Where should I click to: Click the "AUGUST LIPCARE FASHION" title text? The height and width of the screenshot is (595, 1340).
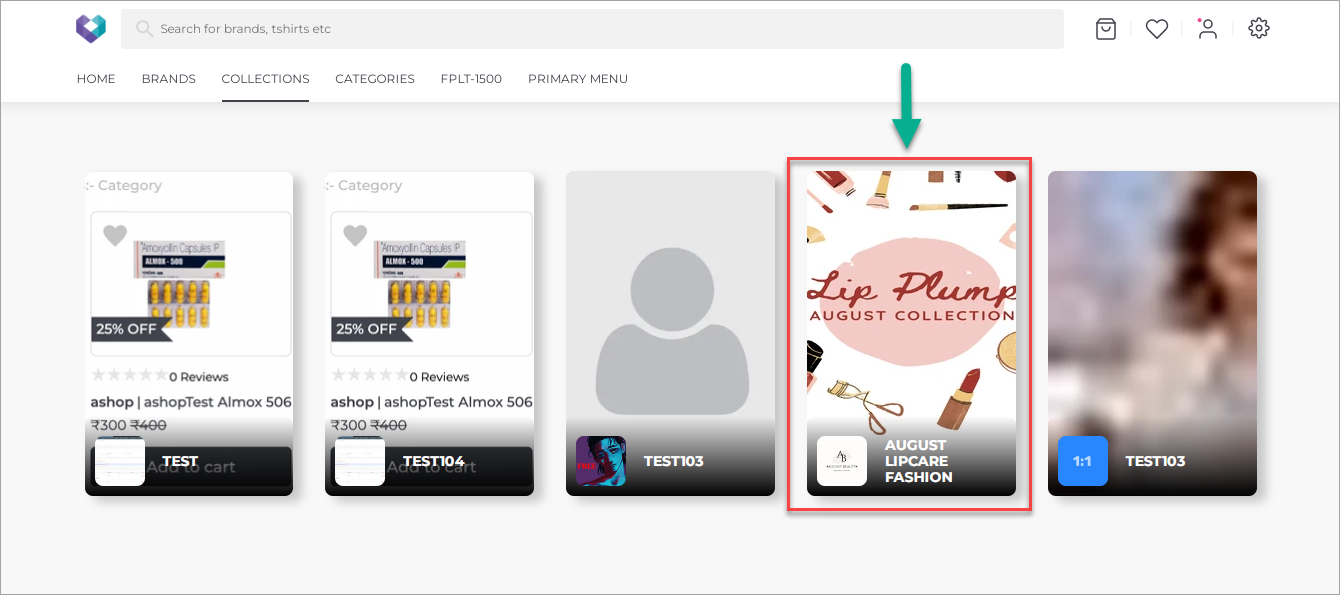[919, 461]
